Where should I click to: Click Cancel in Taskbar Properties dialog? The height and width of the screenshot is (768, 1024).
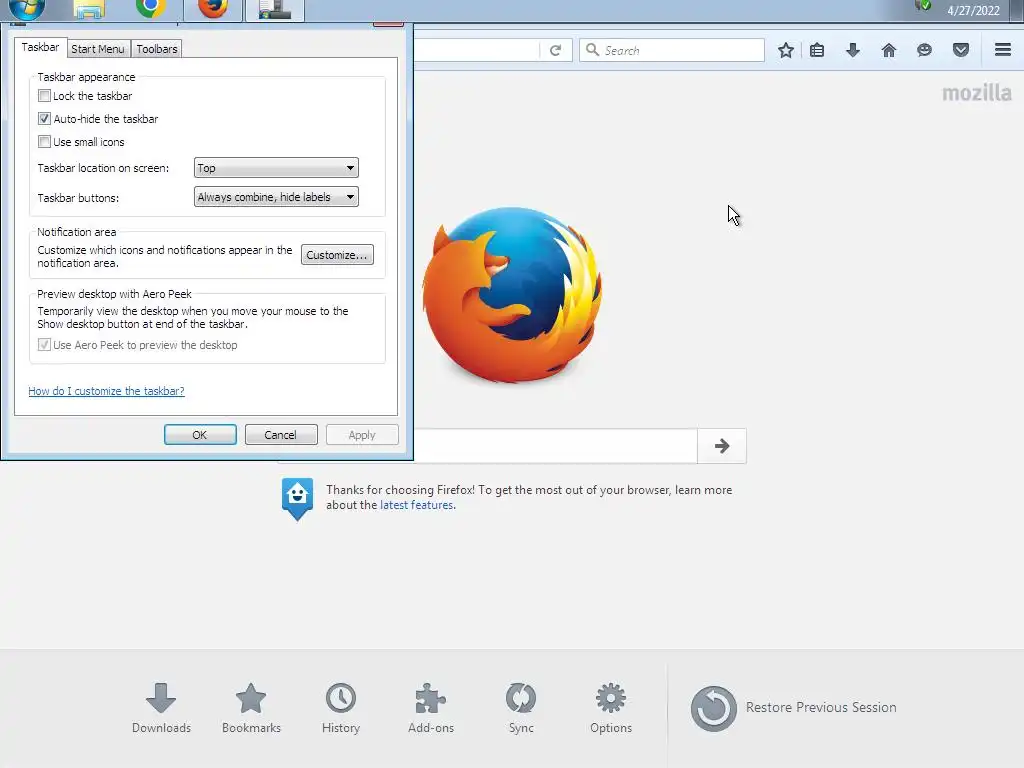pyautogui.click(x=281, y=435)
